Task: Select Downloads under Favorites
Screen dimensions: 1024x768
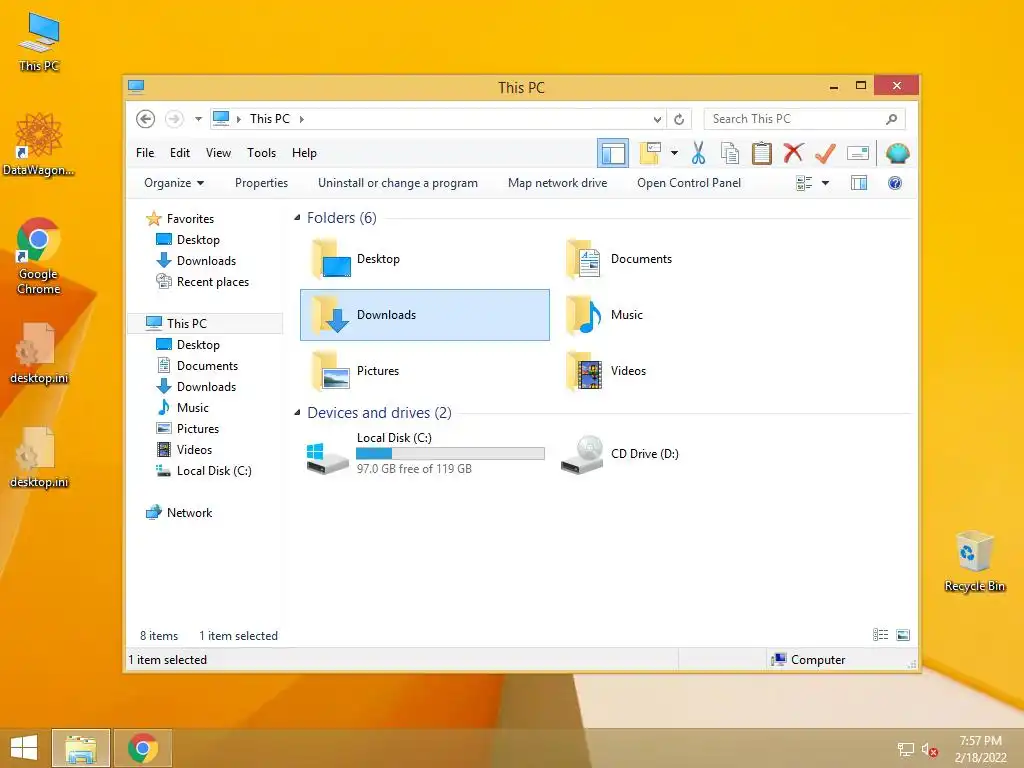Action: [x=197, y=261]
